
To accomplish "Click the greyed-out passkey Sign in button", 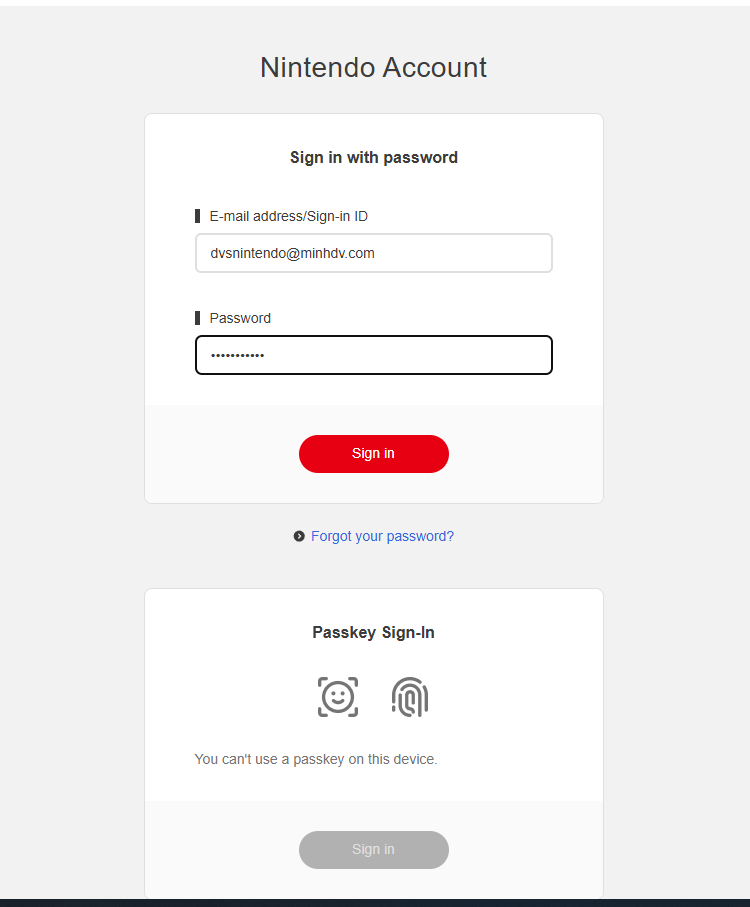I will tap(373, 850).
